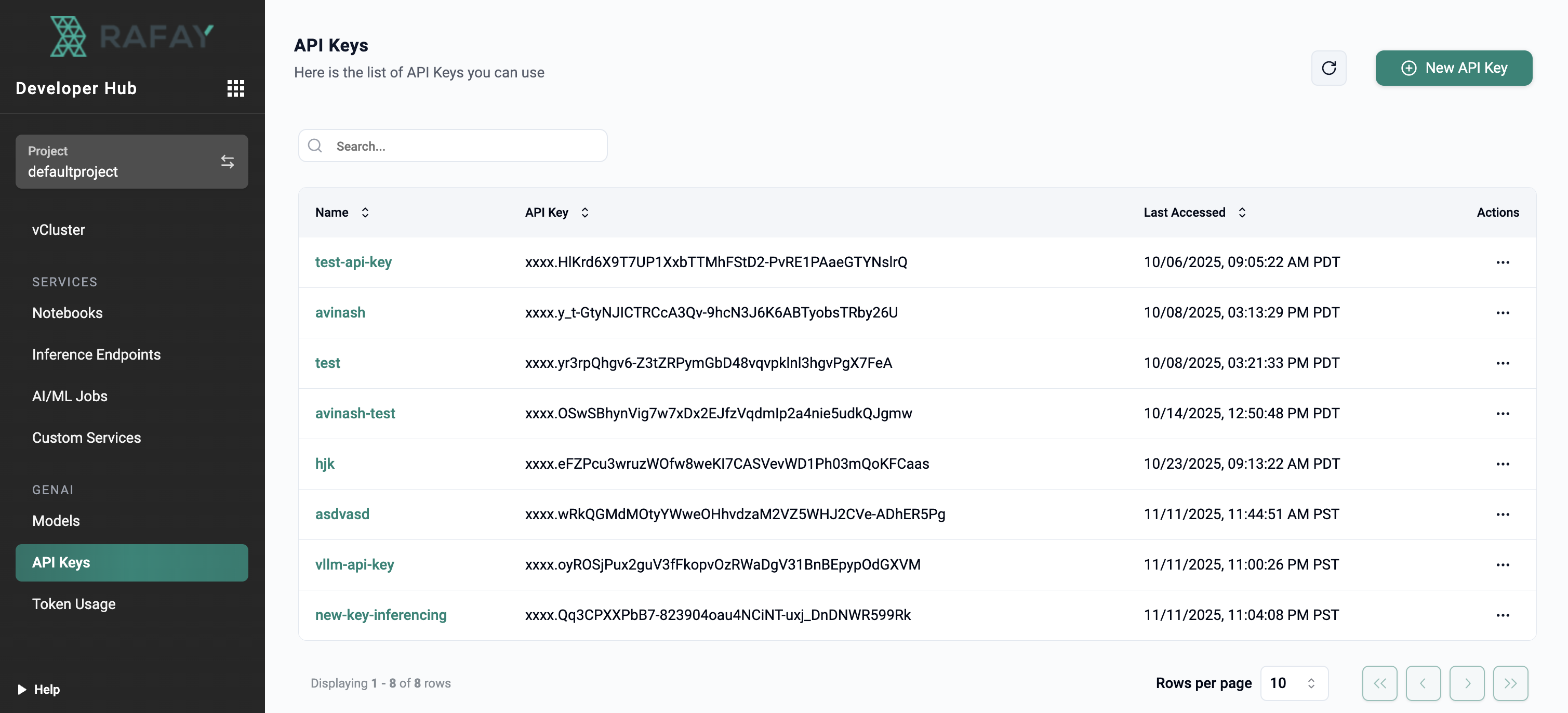This screenshot has width=1568, height=713.
Task: Open actions menu for test-api-key row
Action: 1502,262
